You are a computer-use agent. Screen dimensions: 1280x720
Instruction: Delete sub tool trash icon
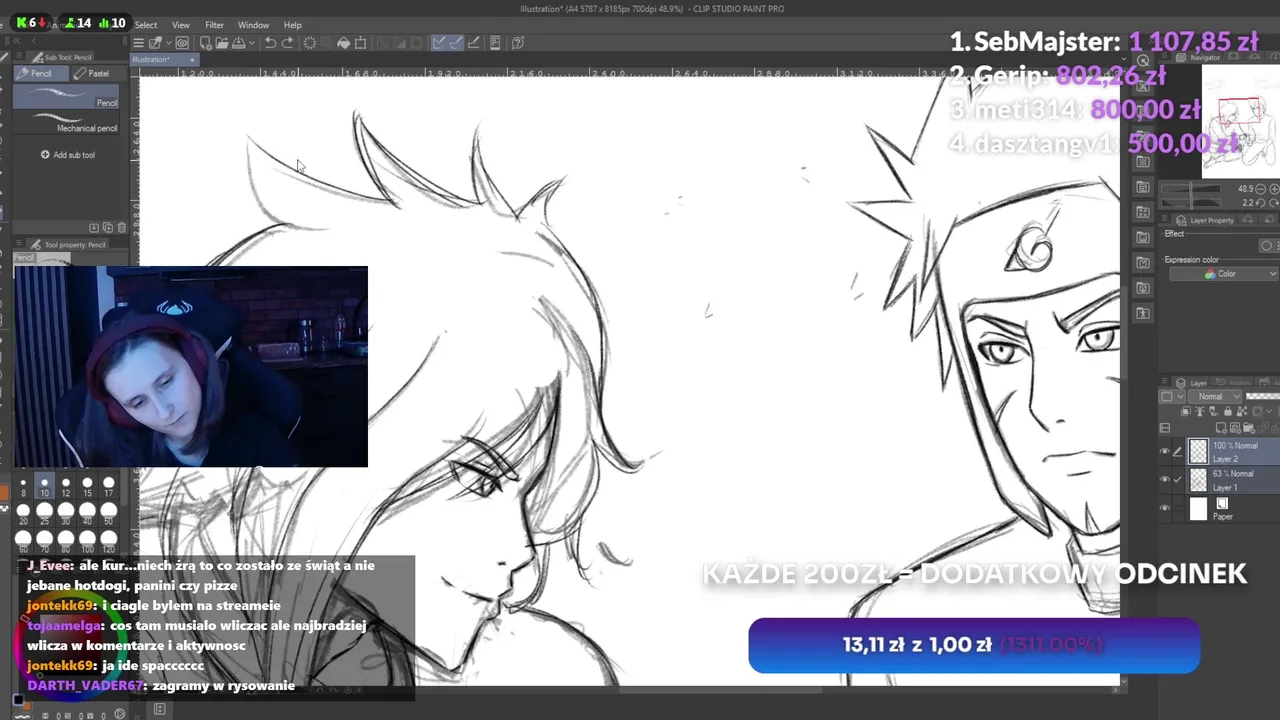122,228
